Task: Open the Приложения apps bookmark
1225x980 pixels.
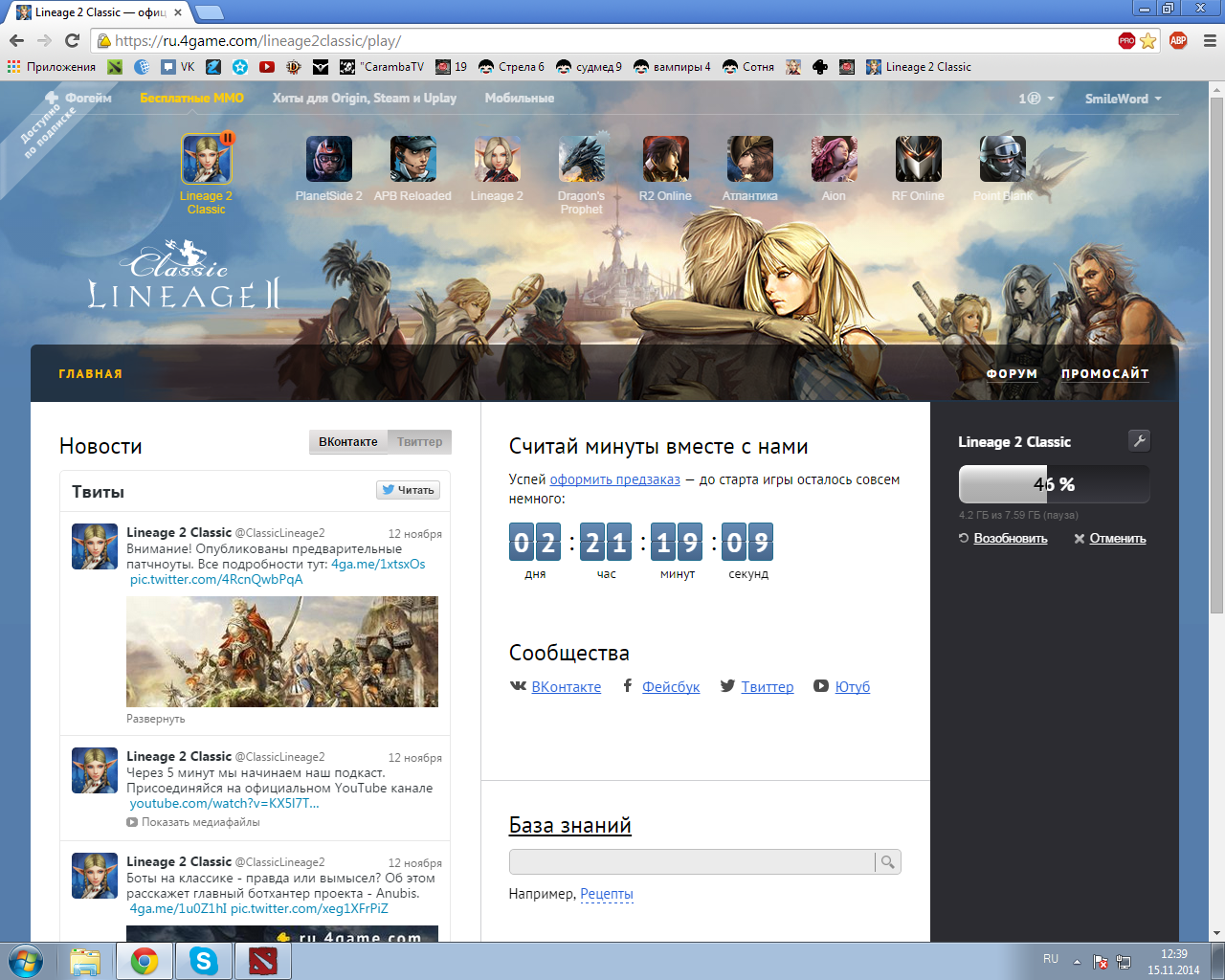Action: point(52,67)
